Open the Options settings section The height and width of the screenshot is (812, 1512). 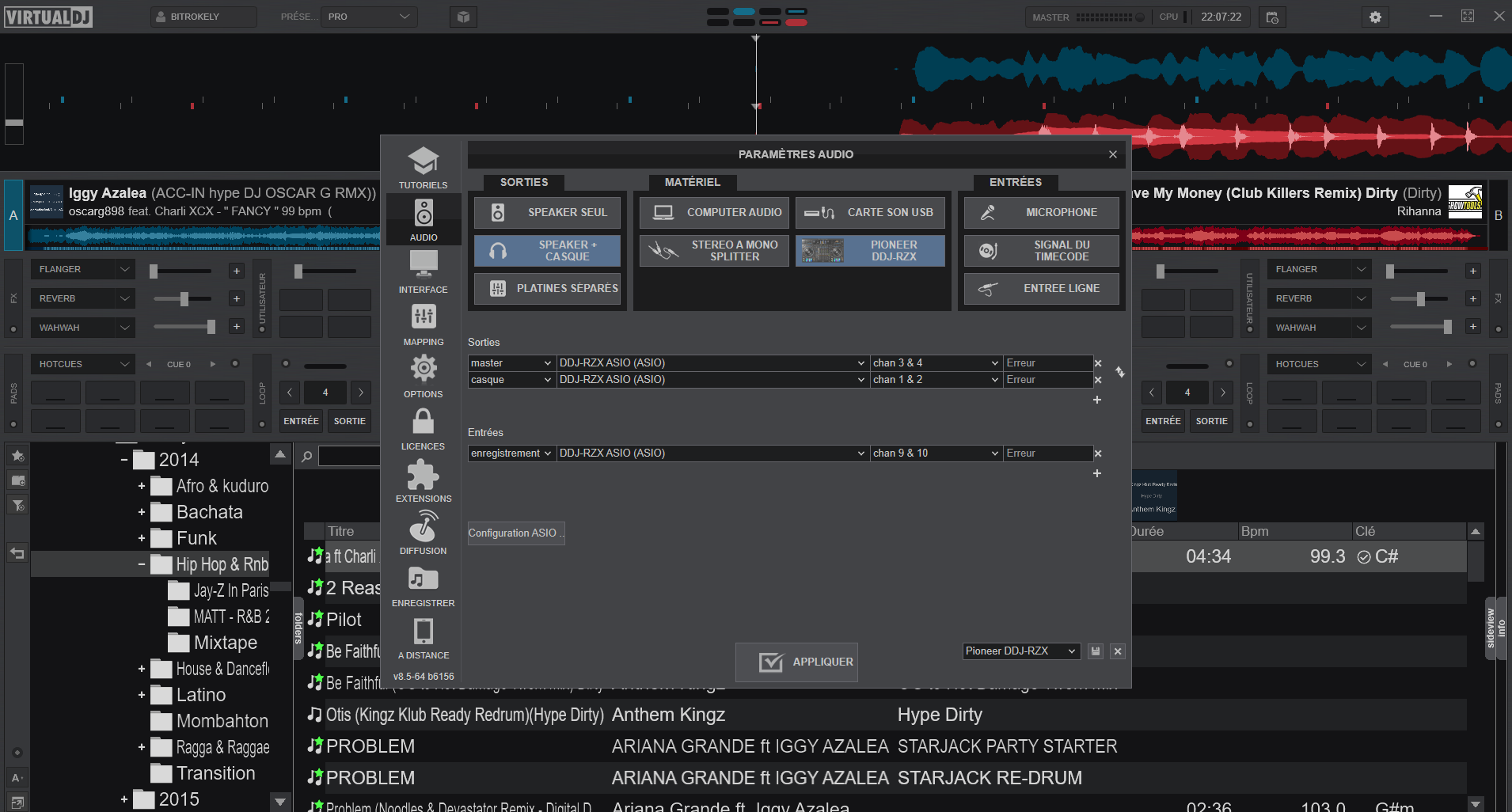click(424, 377)
